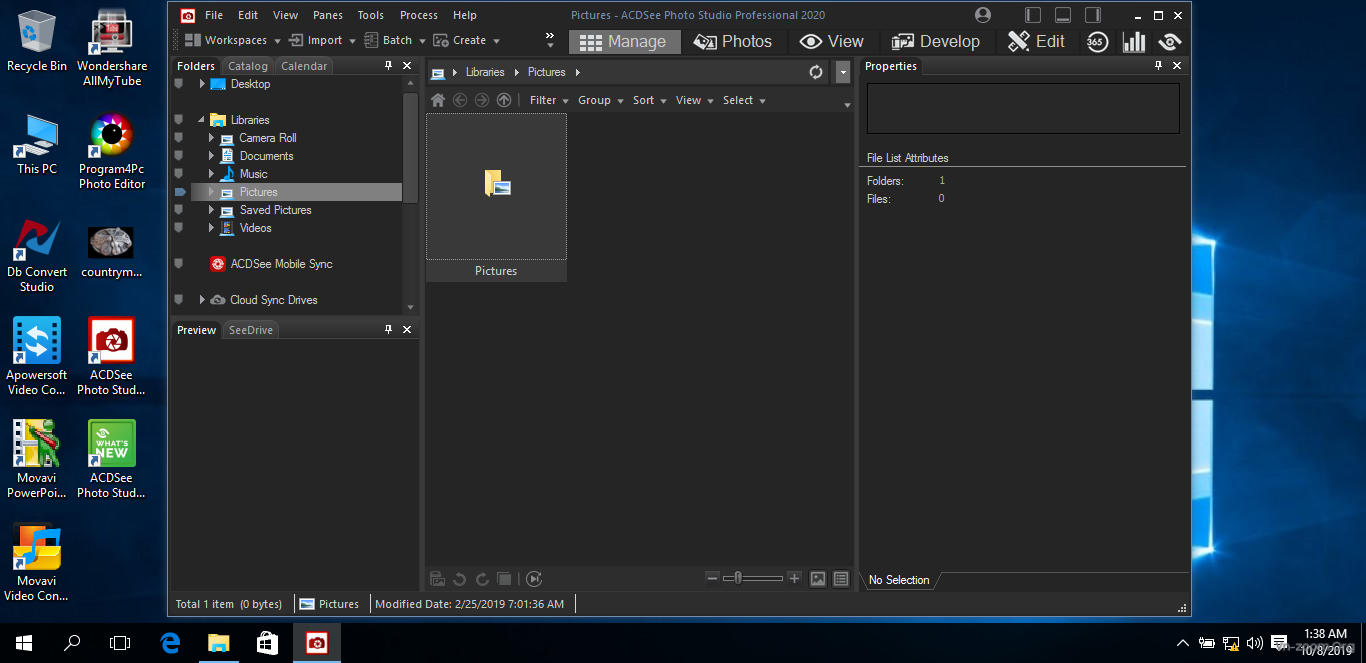This screenshot has height=663, width=1366.
Task: Click ACDSee Mobile Sync icon in tree
Action: tap(217, 264)
